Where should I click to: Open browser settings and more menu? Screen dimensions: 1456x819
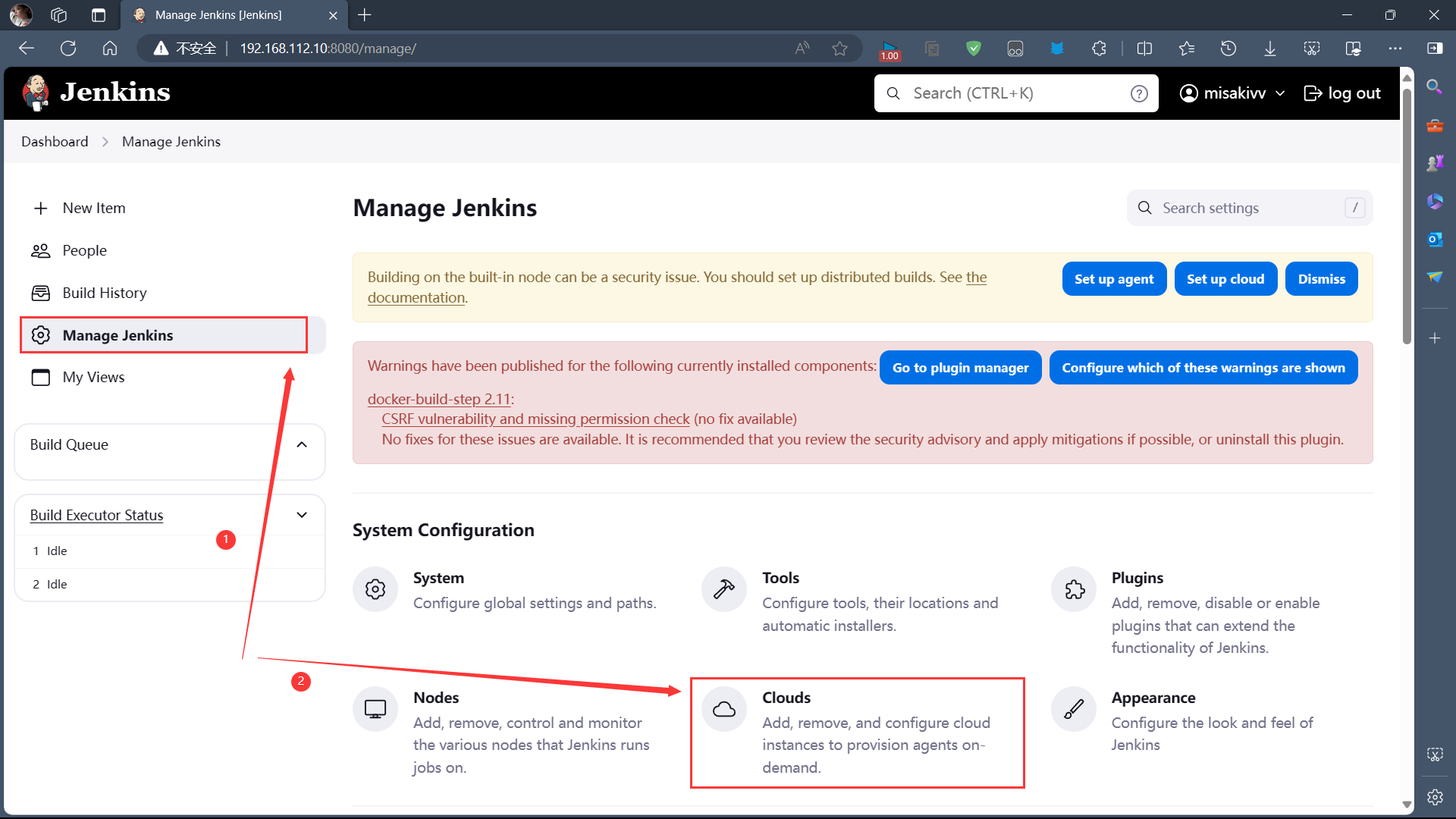point(1395,49)
